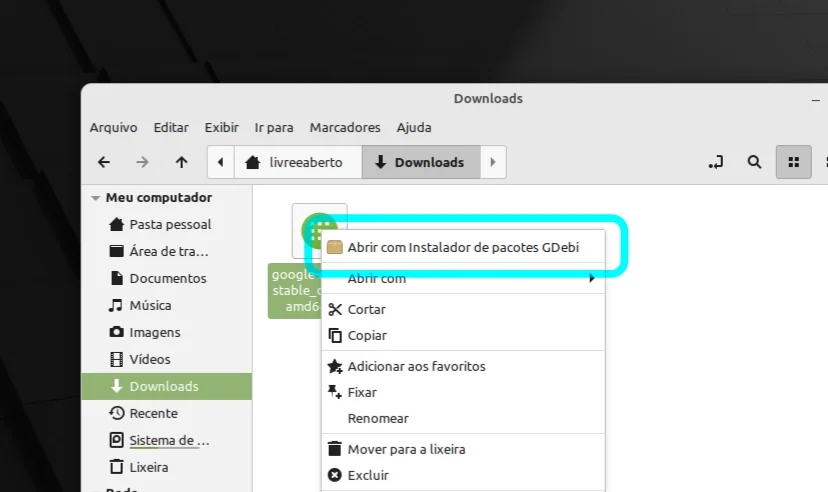Choose Excluir in the context menu

(463, 475)
